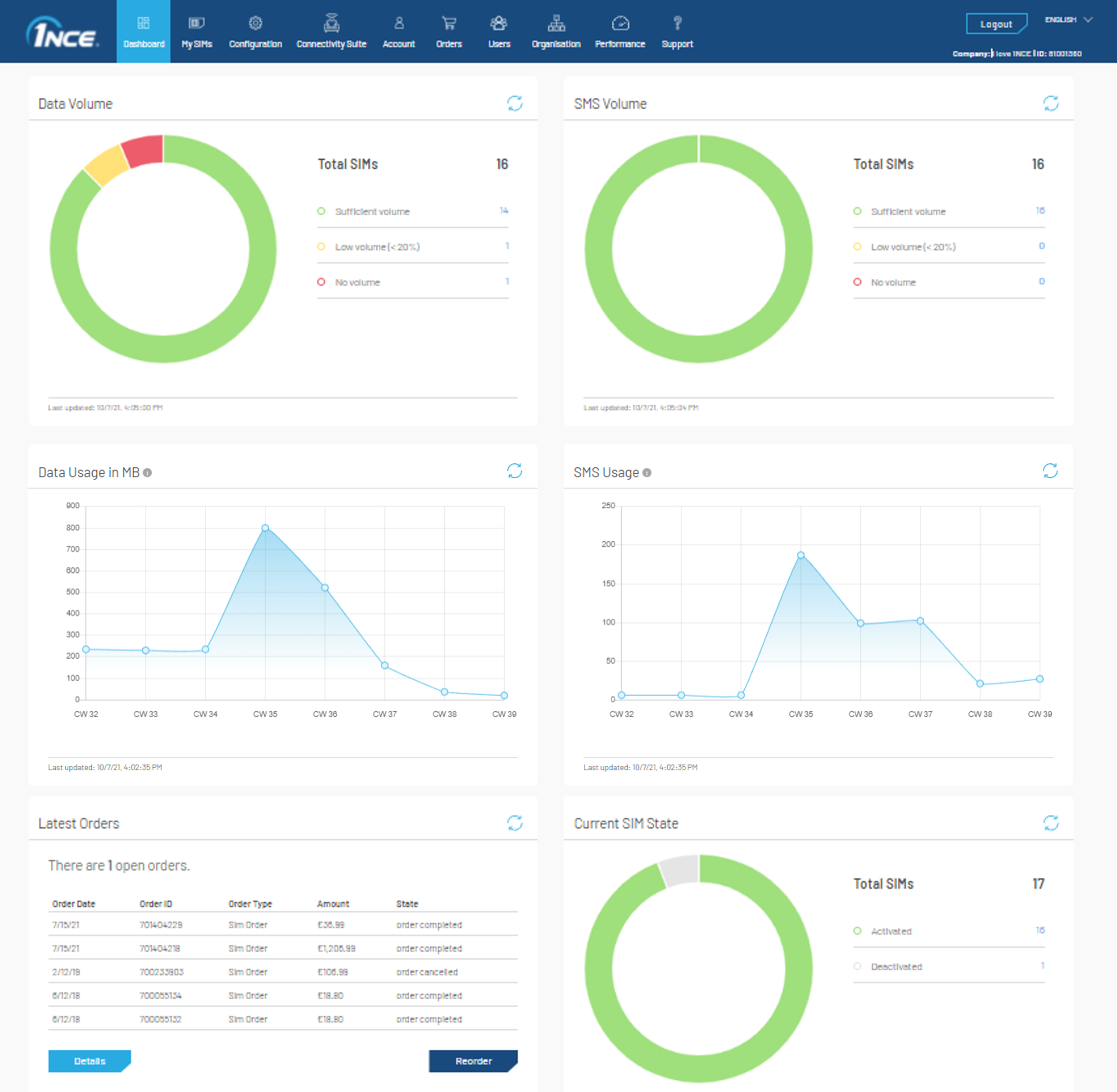This screenshot has height=1092, width=1117.
Task: Click refresh icon on Data Usage chart
Action: (514, 471)
